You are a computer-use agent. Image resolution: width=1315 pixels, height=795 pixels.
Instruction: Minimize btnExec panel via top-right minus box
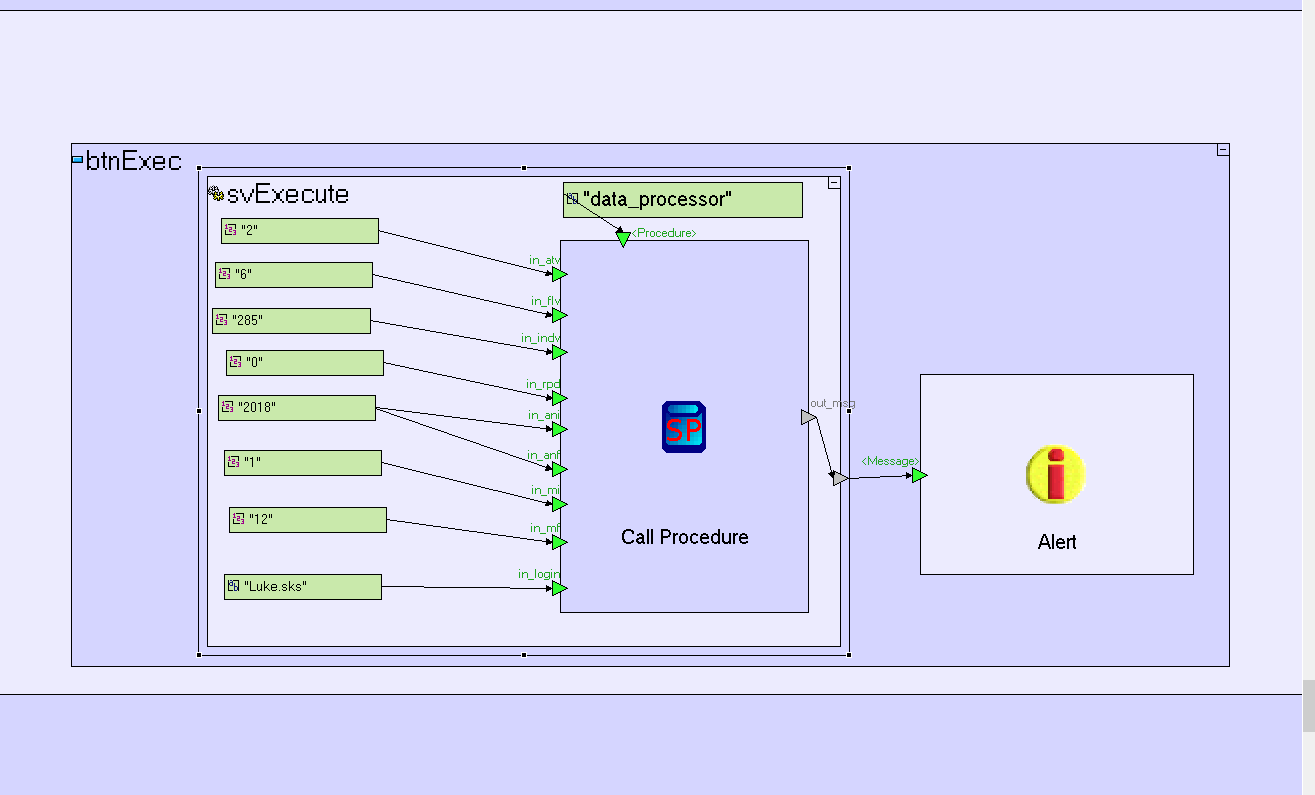[1222, 150]
